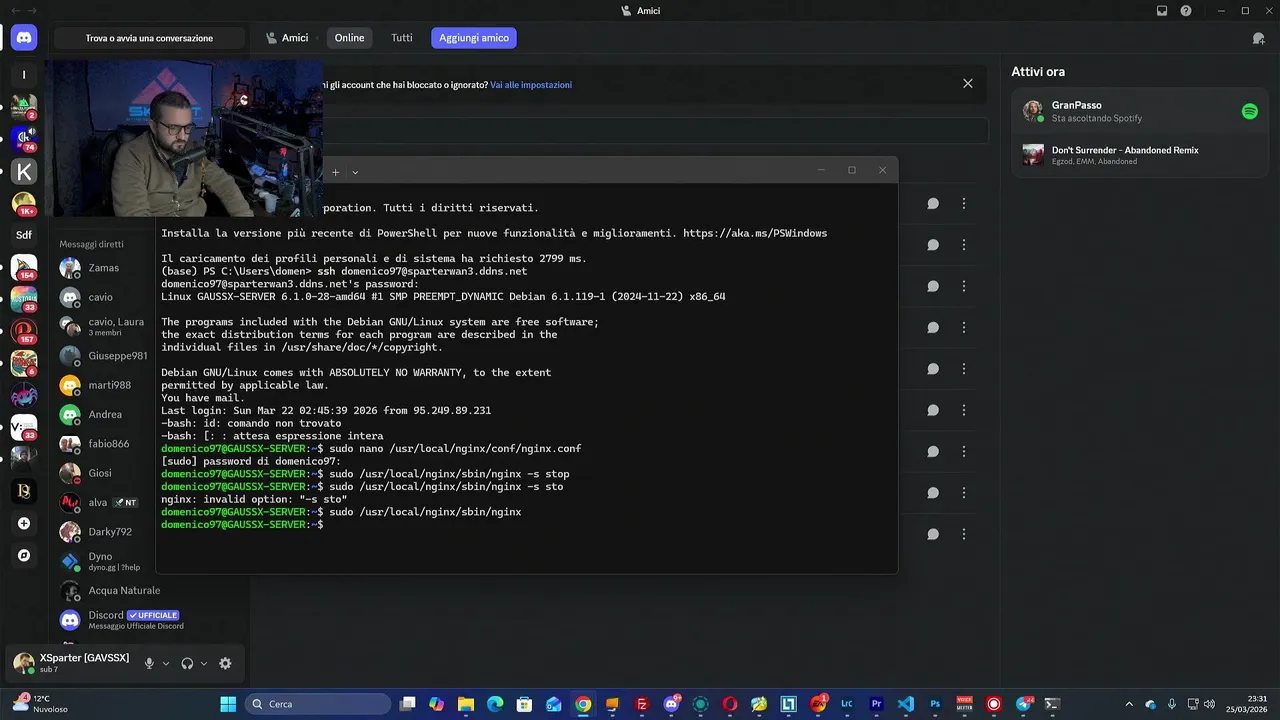1280x720 pixels.
Task: Select the Amici tab
Action: (x=287, y=38)
